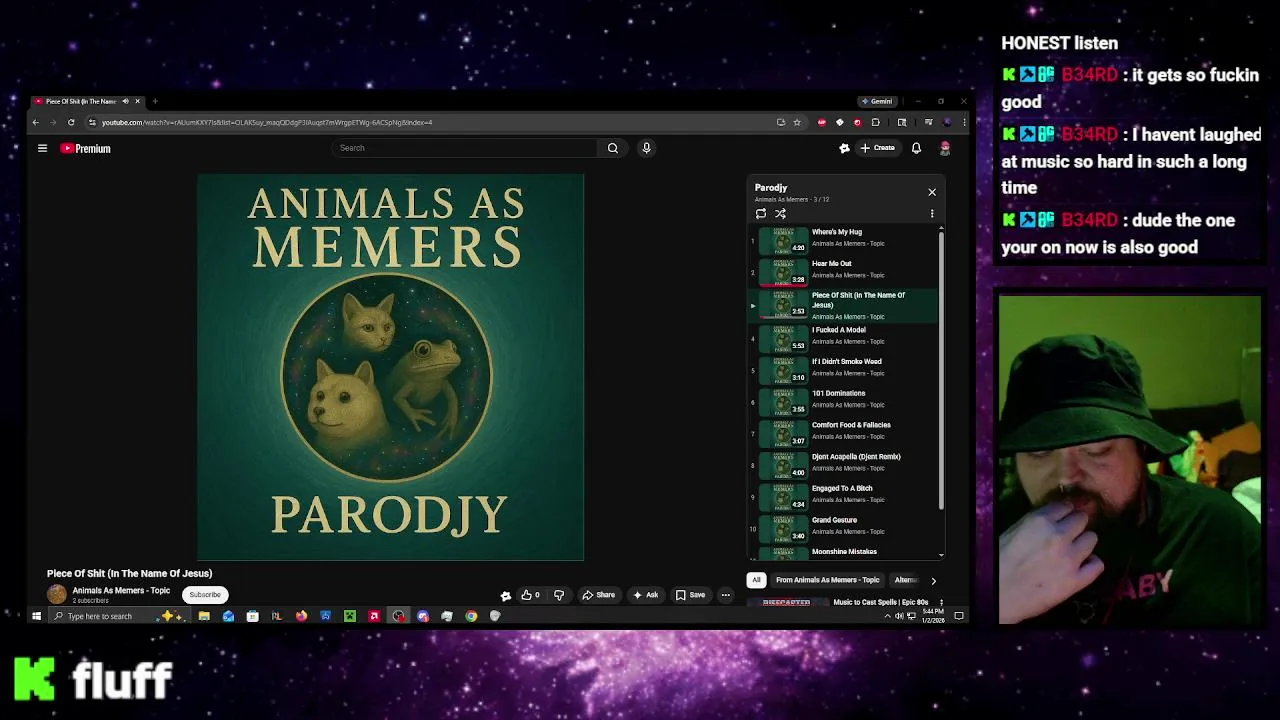Open the Windows notification center
The height and width of the screenshot is (720, 1280).
click(958, 616)
